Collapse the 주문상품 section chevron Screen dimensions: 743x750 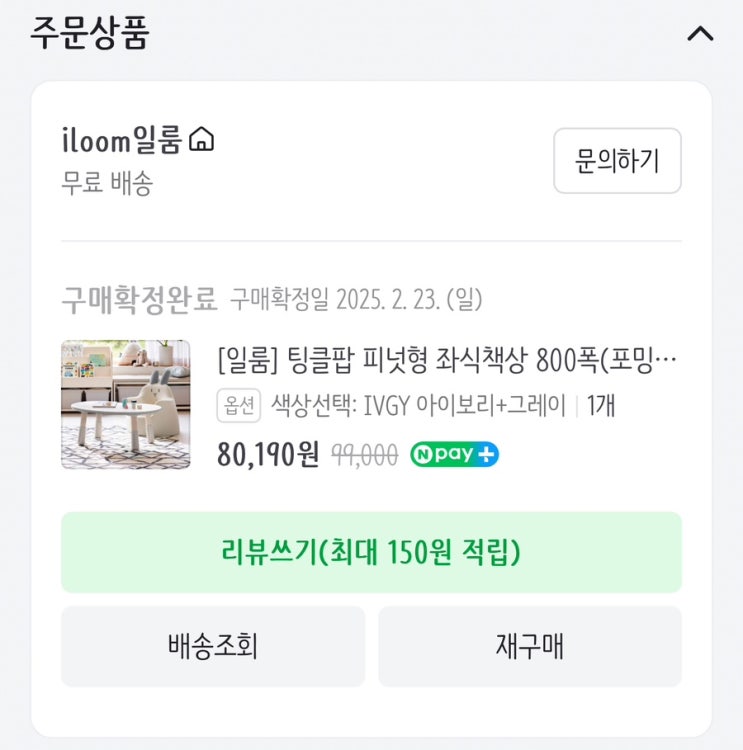[x=700, y=34]
